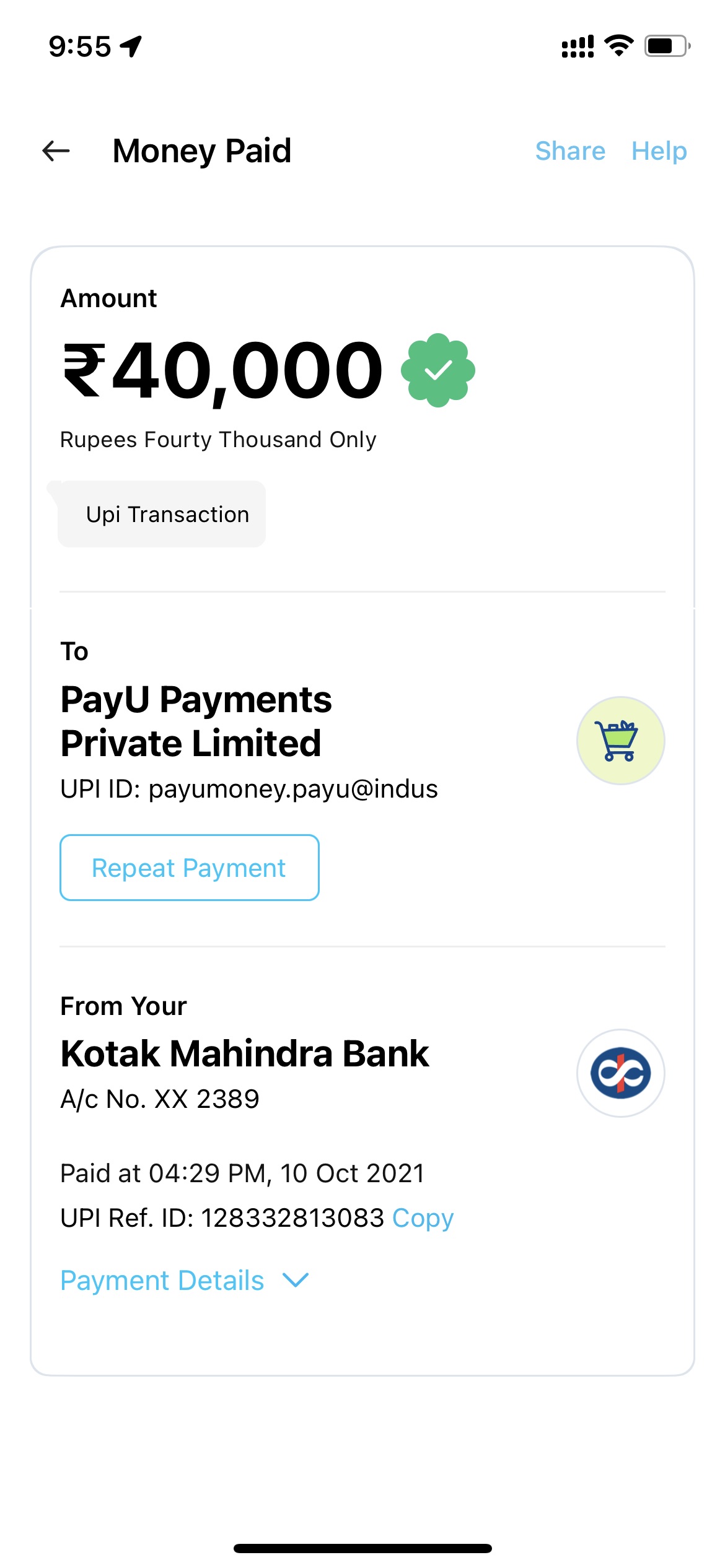Tap the location arrow in status bar
Screen dimensions: 725x1568
click(131, 46)
